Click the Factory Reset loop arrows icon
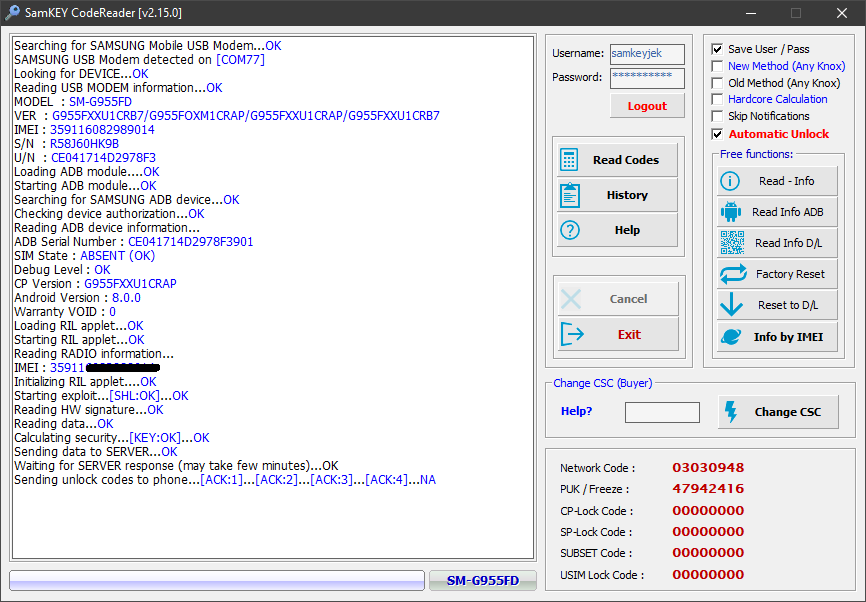The height and width of the screenshot is (602, 866). coord(733,274)
